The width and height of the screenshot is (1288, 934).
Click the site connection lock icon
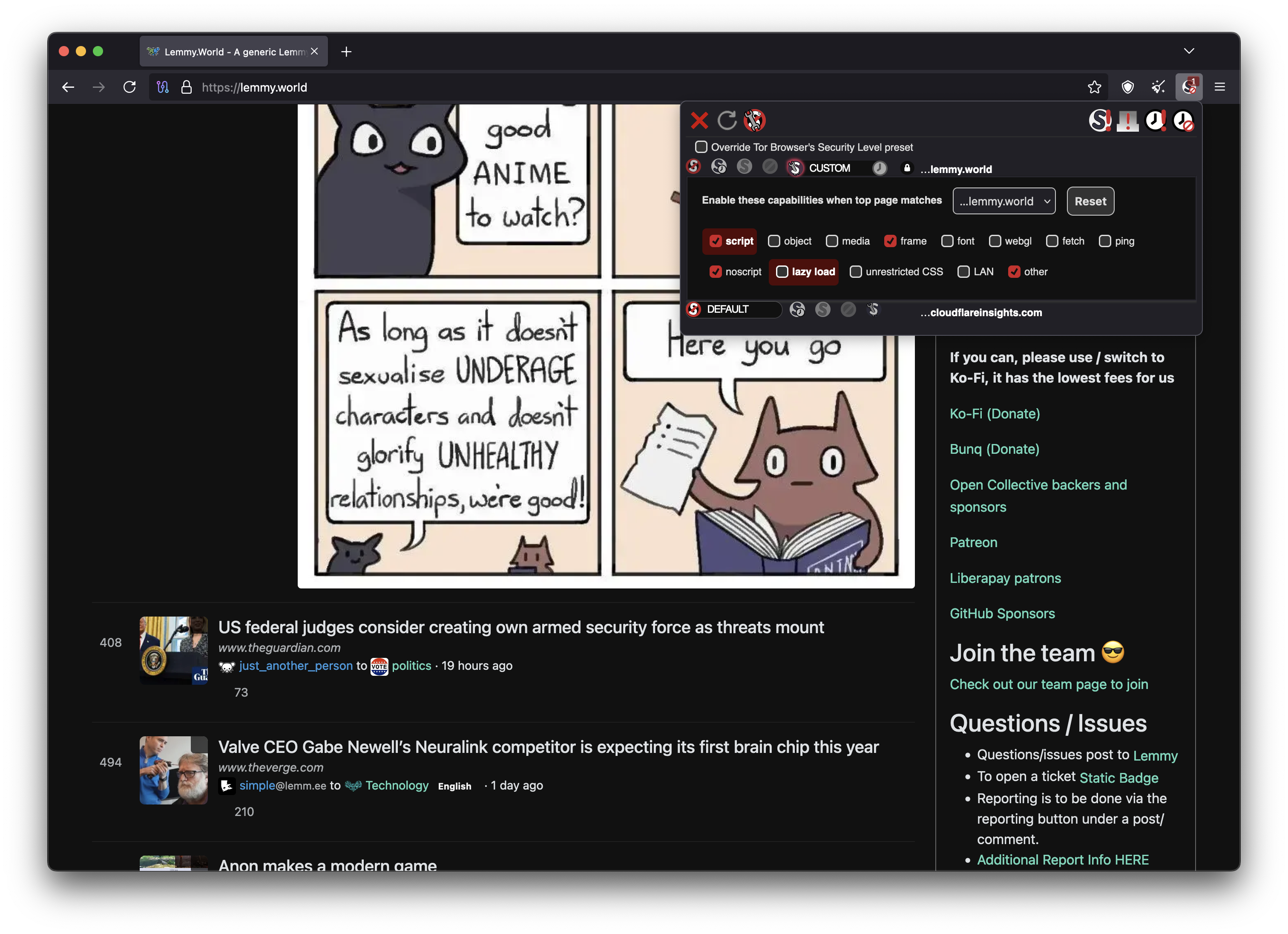tap(186, 87)
